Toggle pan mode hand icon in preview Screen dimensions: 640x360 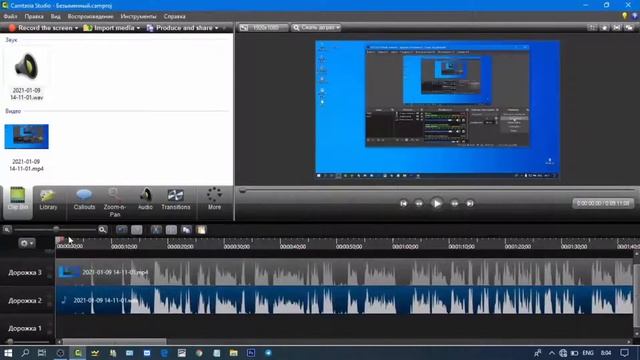(604, 28)
